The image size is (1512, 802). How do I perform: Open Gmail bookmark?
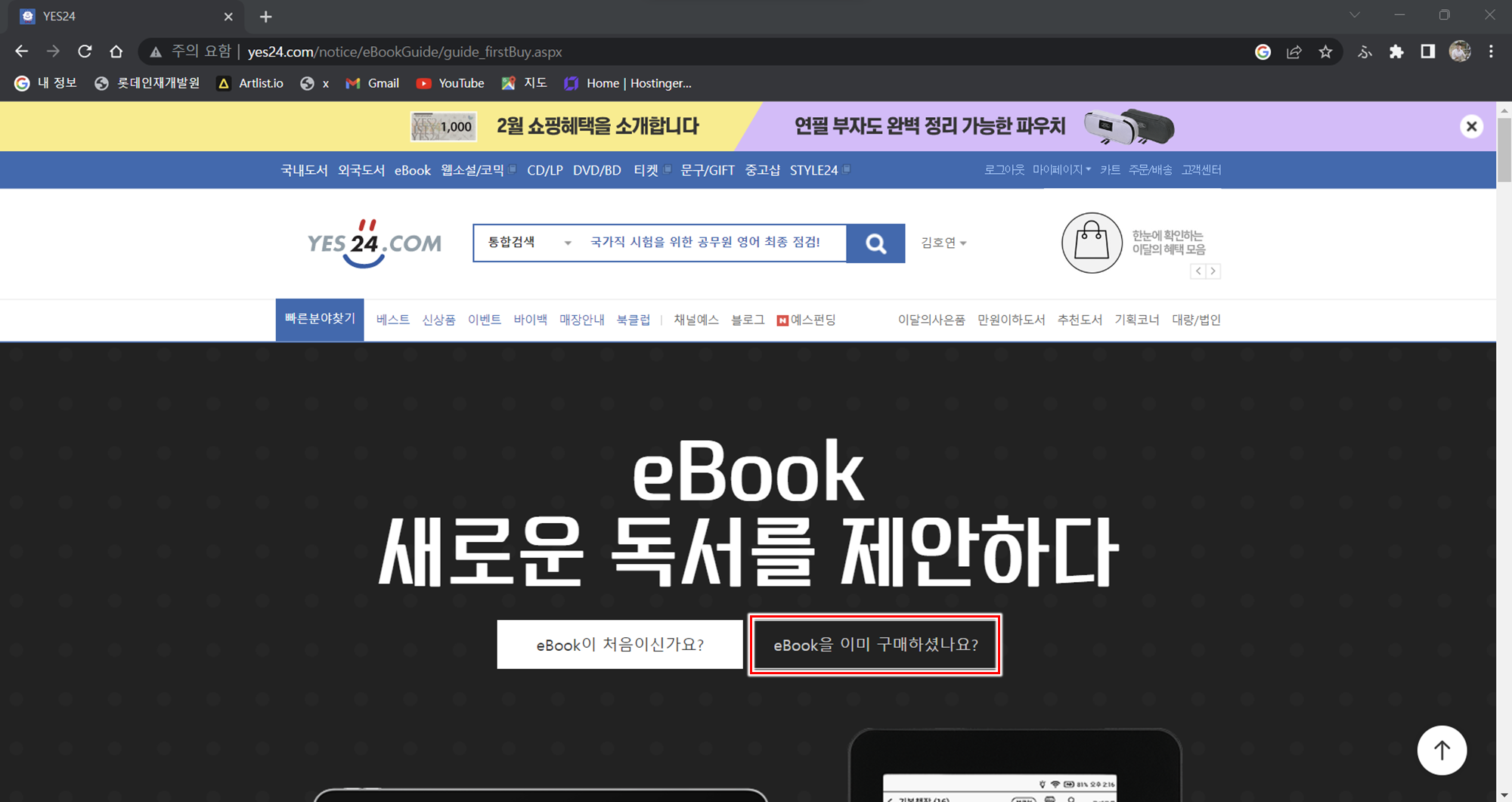click(x=373, y=83)
